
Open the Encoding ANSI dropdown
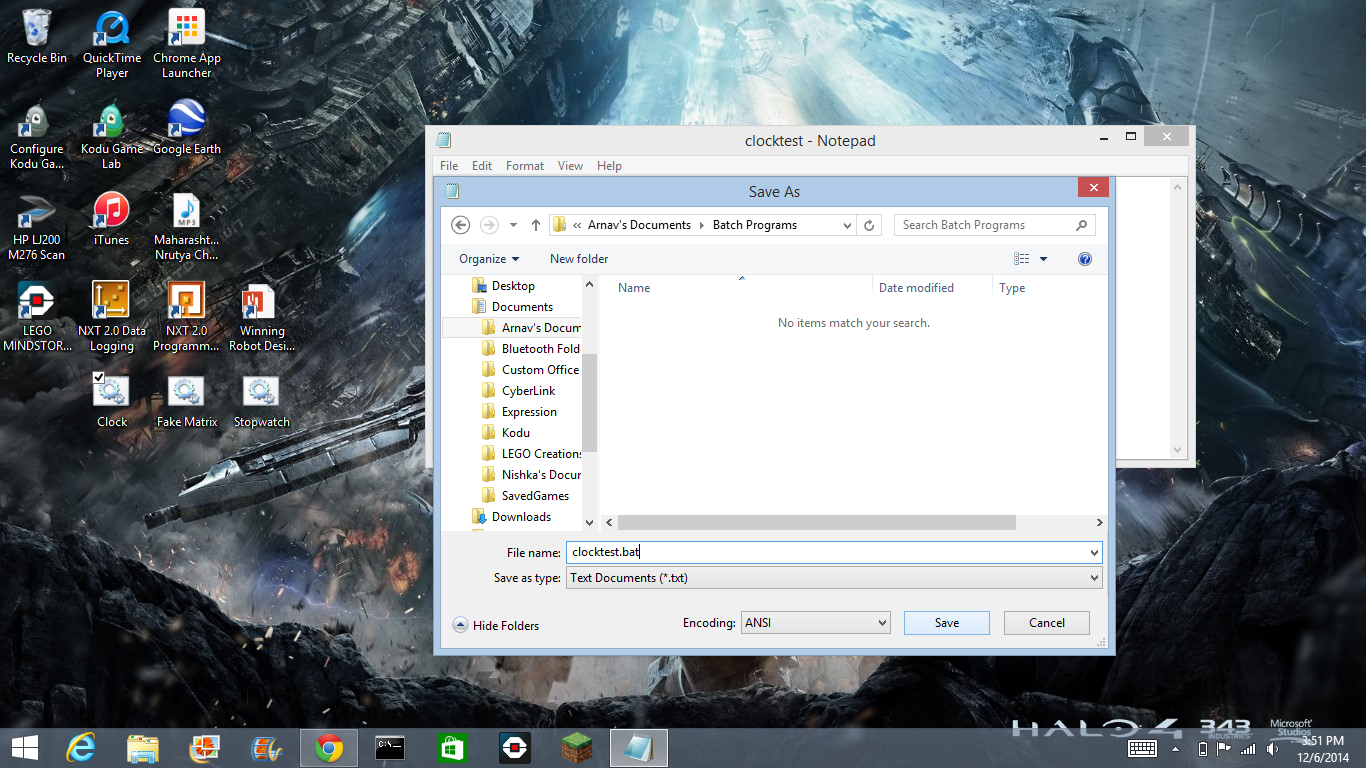point(815,622)
